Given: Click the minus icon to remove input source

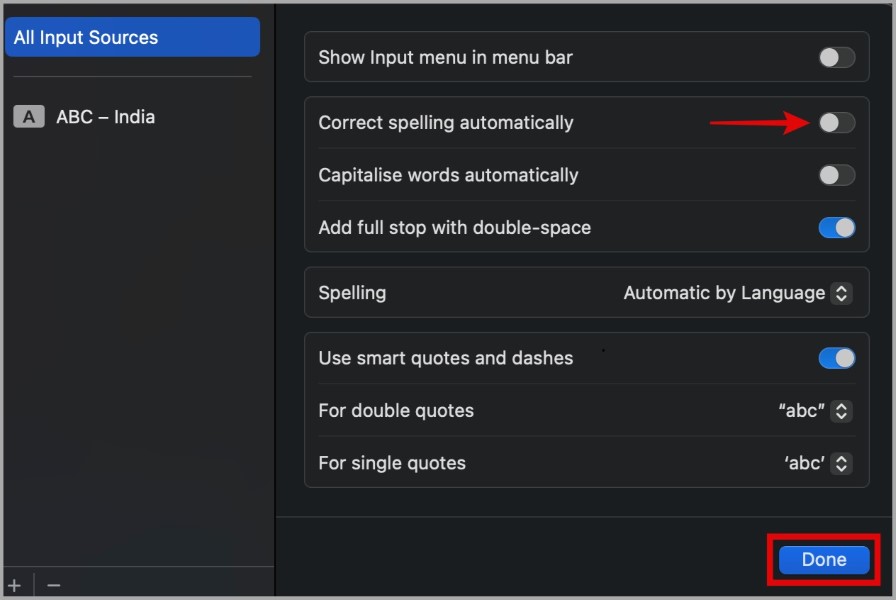Looking at the screenshot, I should [x=54, y=585].
